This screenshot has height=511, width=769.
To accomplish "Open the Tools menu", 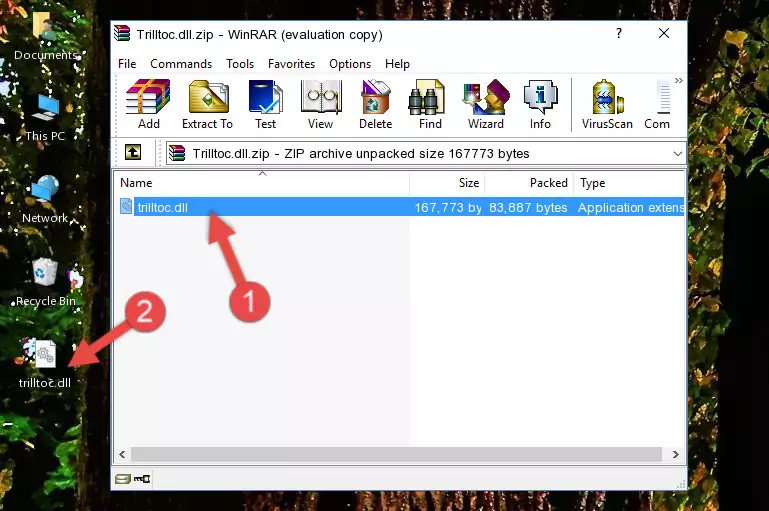I will (240, 64).
